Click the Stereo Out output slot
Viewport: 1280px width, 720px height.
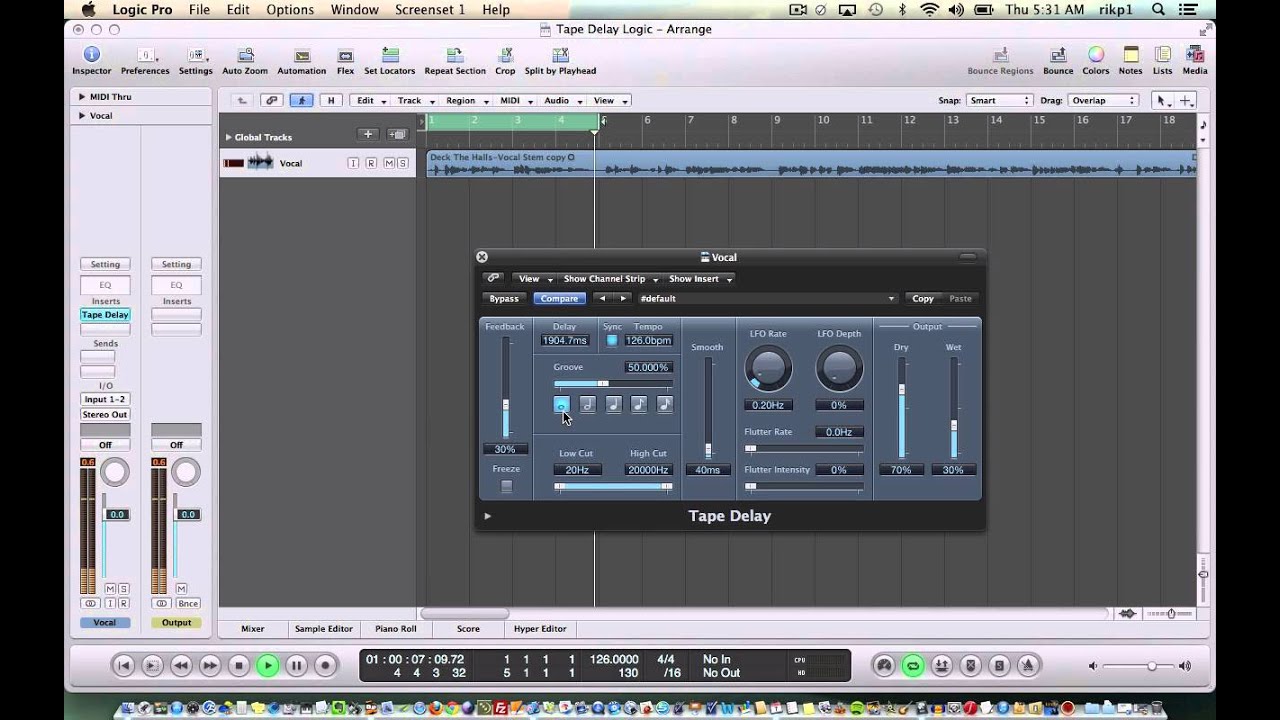(105, 414)
